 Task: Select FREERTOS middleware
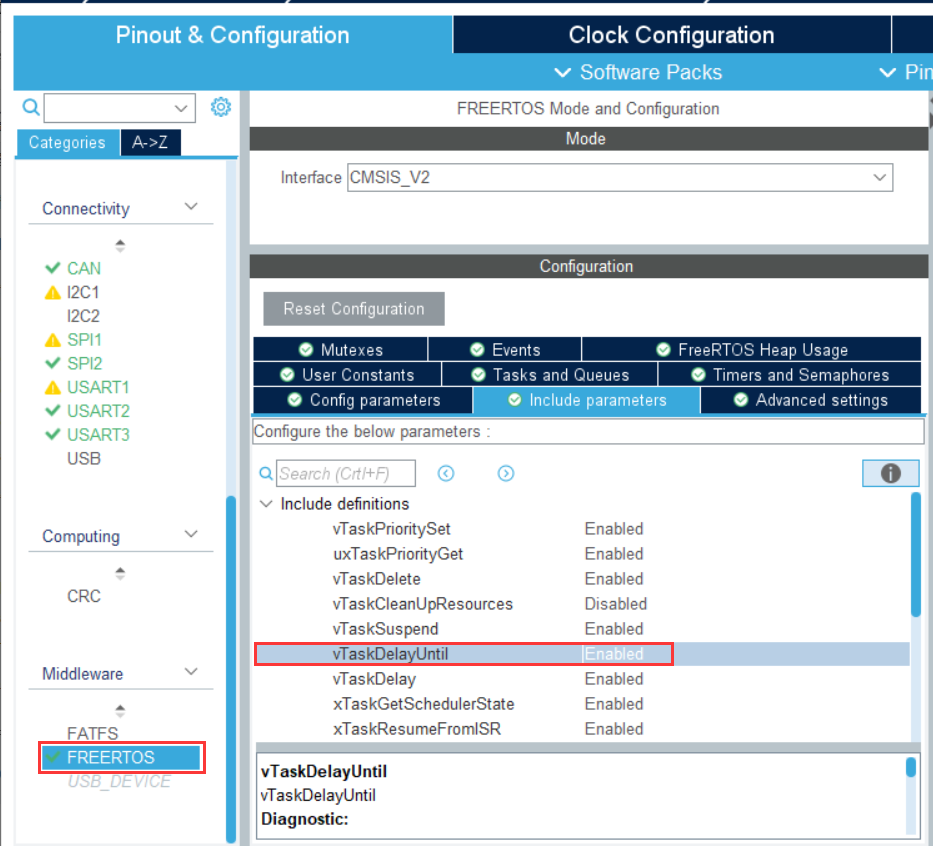pyautogui.click(x=121, y=757)
